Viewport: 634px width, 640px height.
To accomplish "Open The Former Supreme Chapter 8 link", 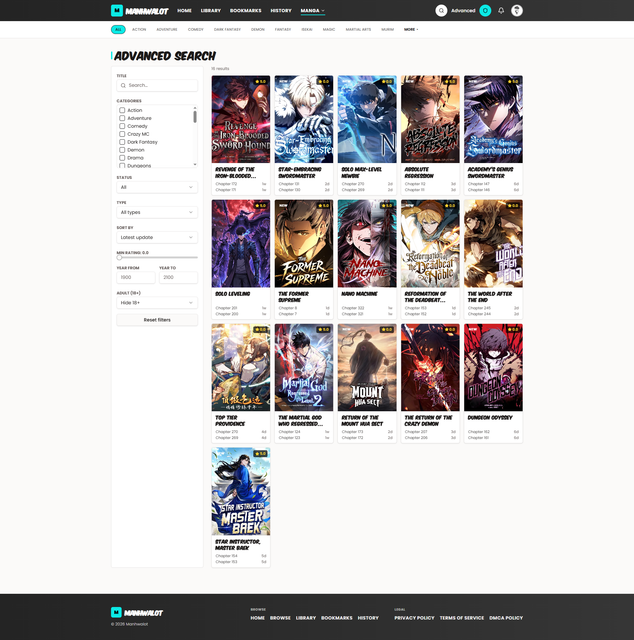I will pos(286,308).
